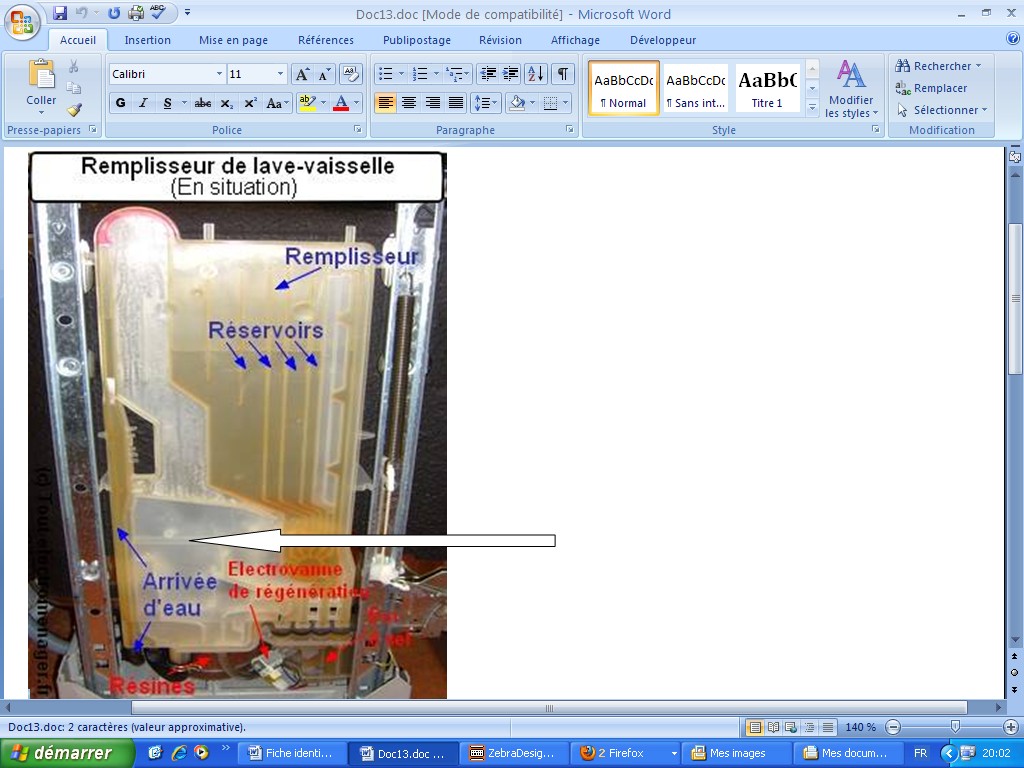Align text right

(432, 103)
